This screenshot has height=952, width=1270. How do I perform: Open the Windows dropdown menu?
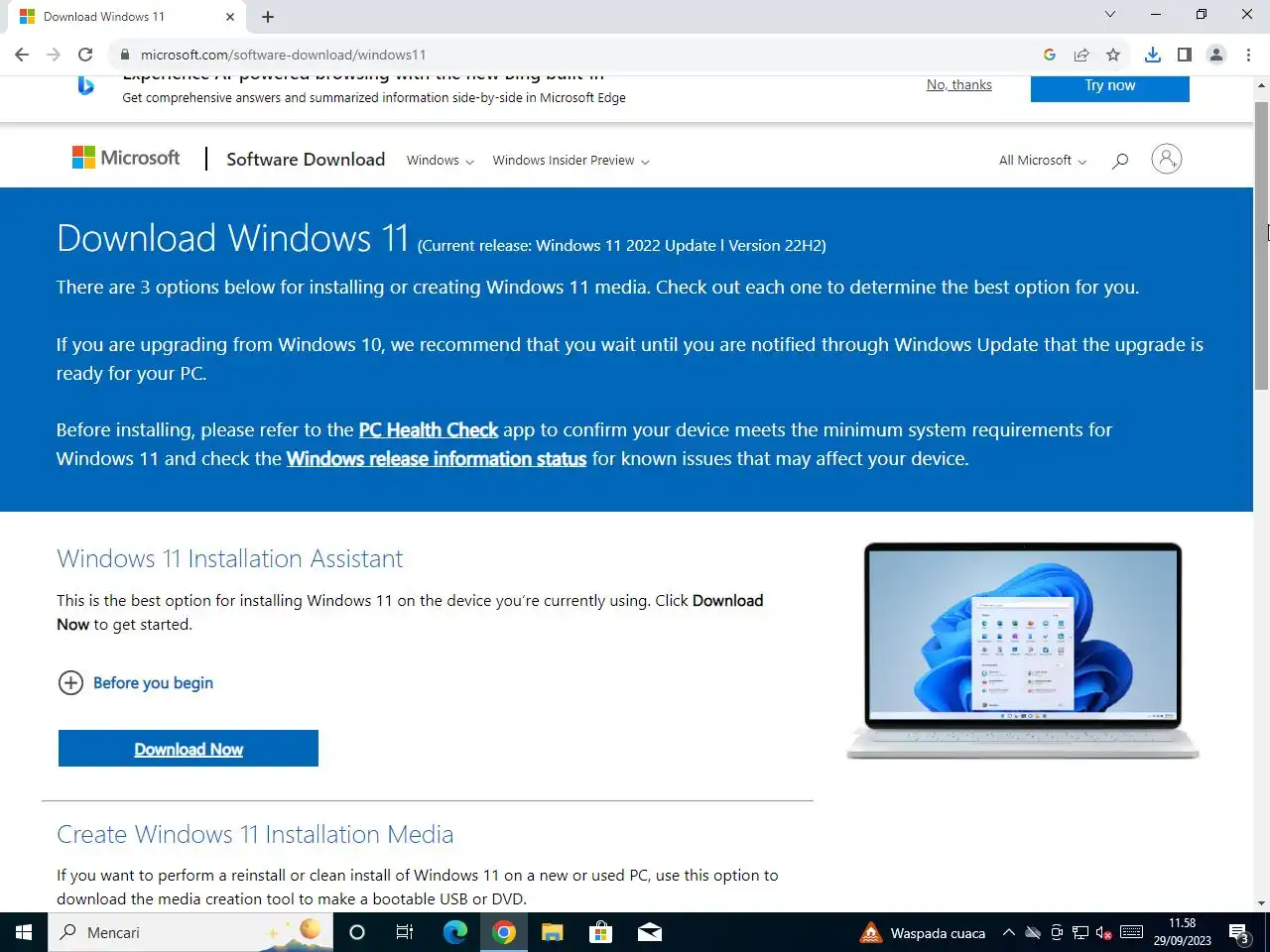[x=441, y=161]
